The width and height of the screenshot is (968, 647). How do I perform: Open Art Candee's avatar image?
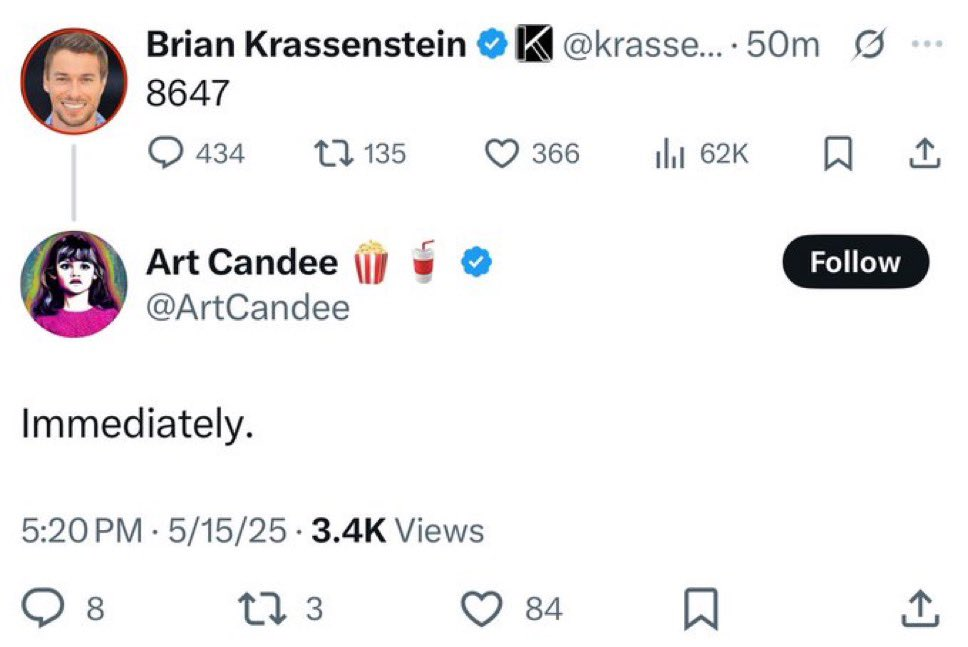coord(74,284)
